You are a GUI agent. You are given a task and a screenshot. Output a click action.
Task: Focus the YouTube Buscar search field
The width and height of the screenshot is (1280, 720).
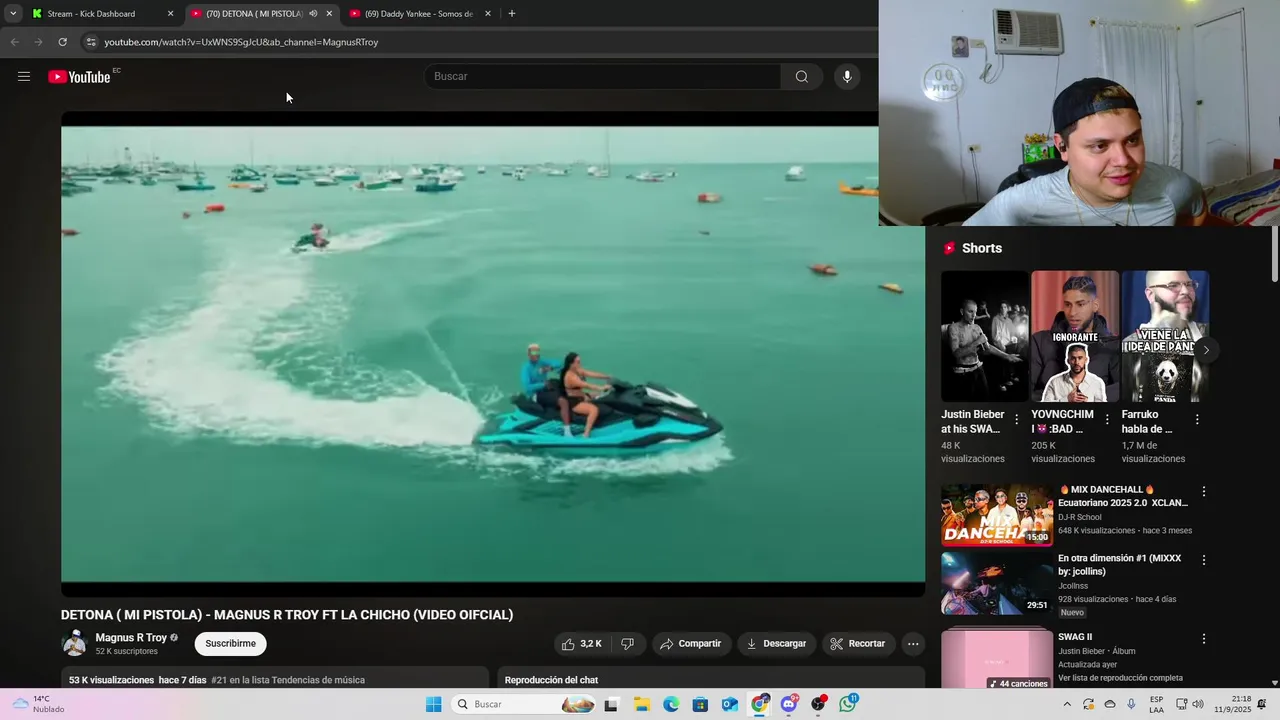point(603,76)
